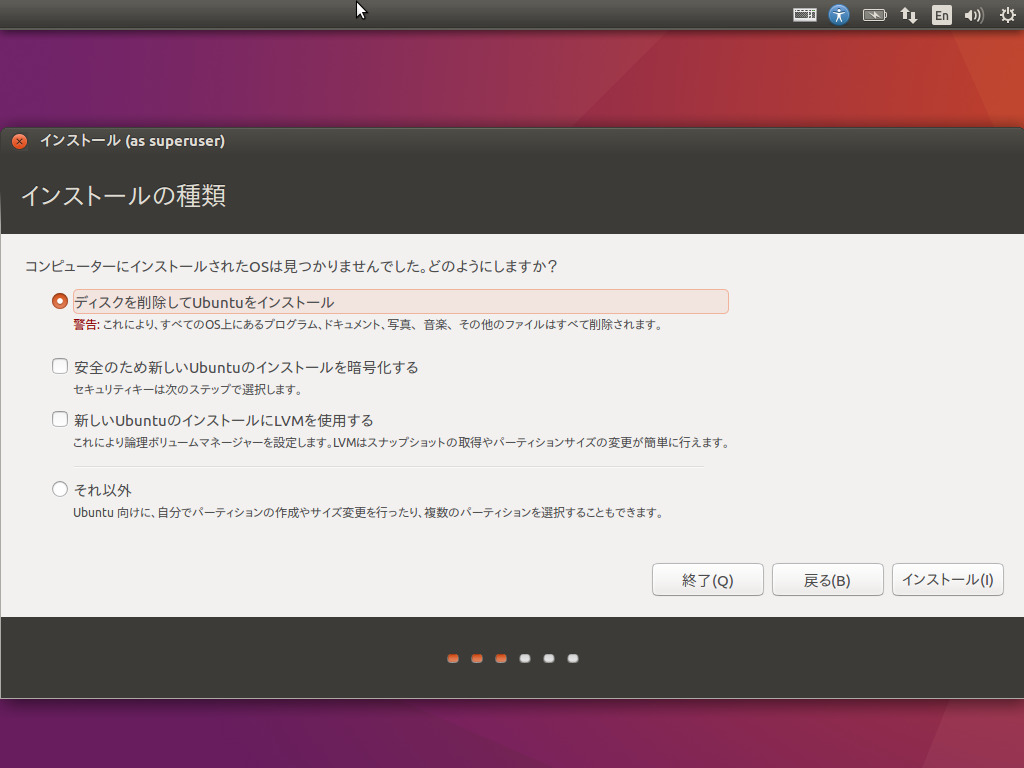
Task: Click the 終了(Q) quit button
Action: (707, 580)
